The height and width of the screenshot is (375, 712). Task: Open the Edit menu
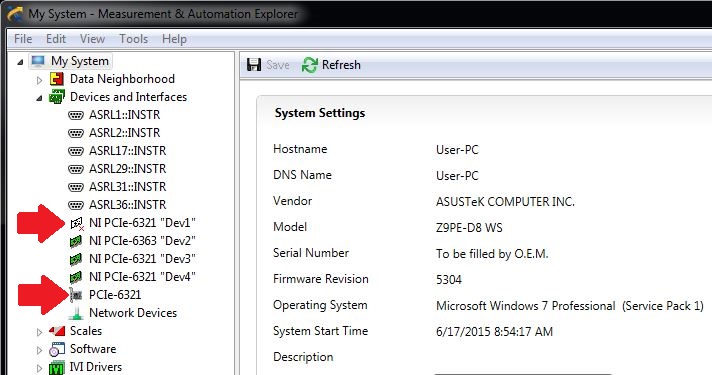[x=56, y=39]
